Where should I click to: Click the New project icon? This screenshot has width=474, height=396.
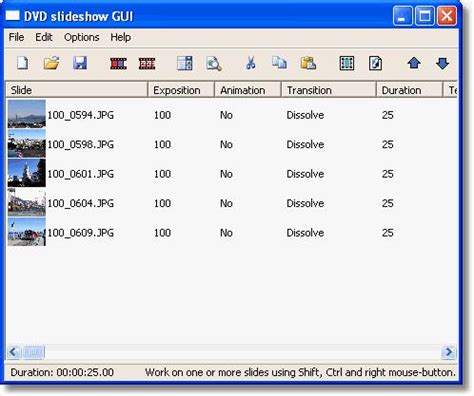[x=23, y=63]
